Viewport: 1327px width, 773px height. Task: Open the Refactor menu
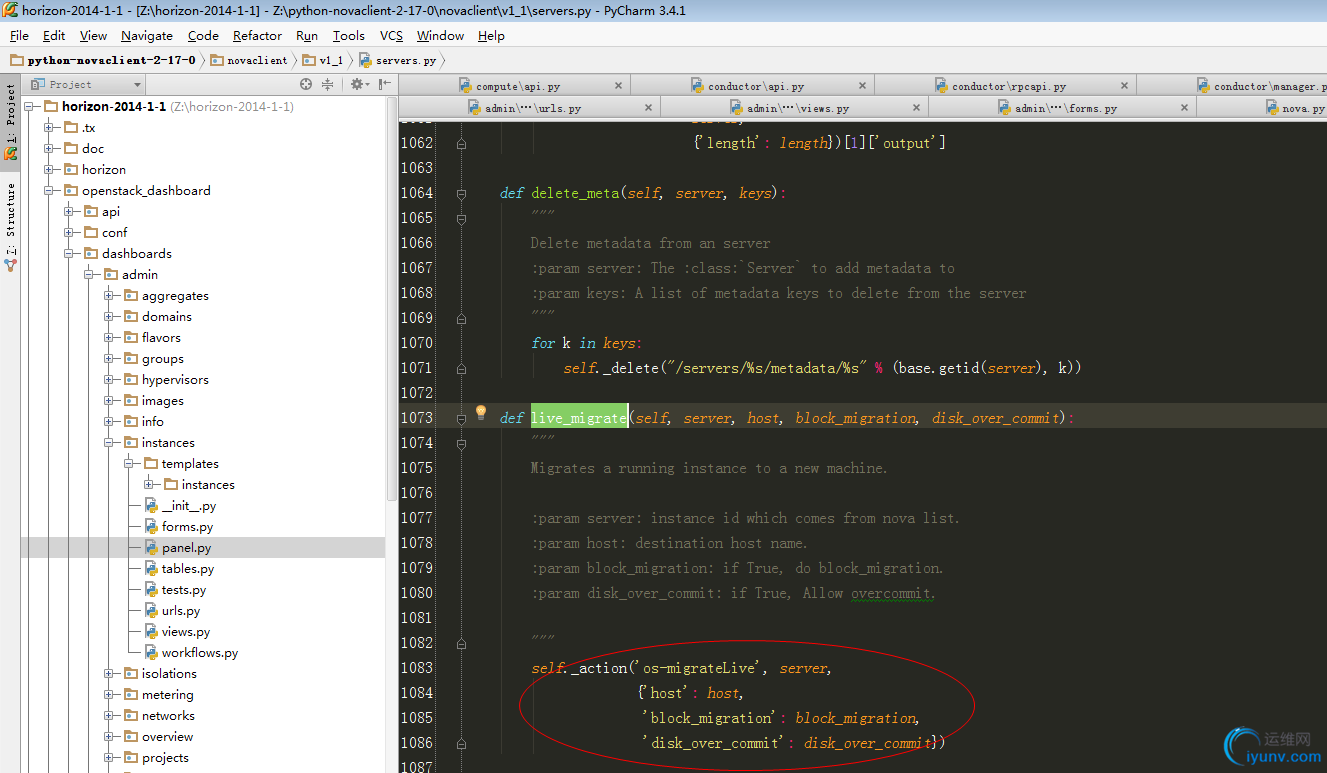257,35
